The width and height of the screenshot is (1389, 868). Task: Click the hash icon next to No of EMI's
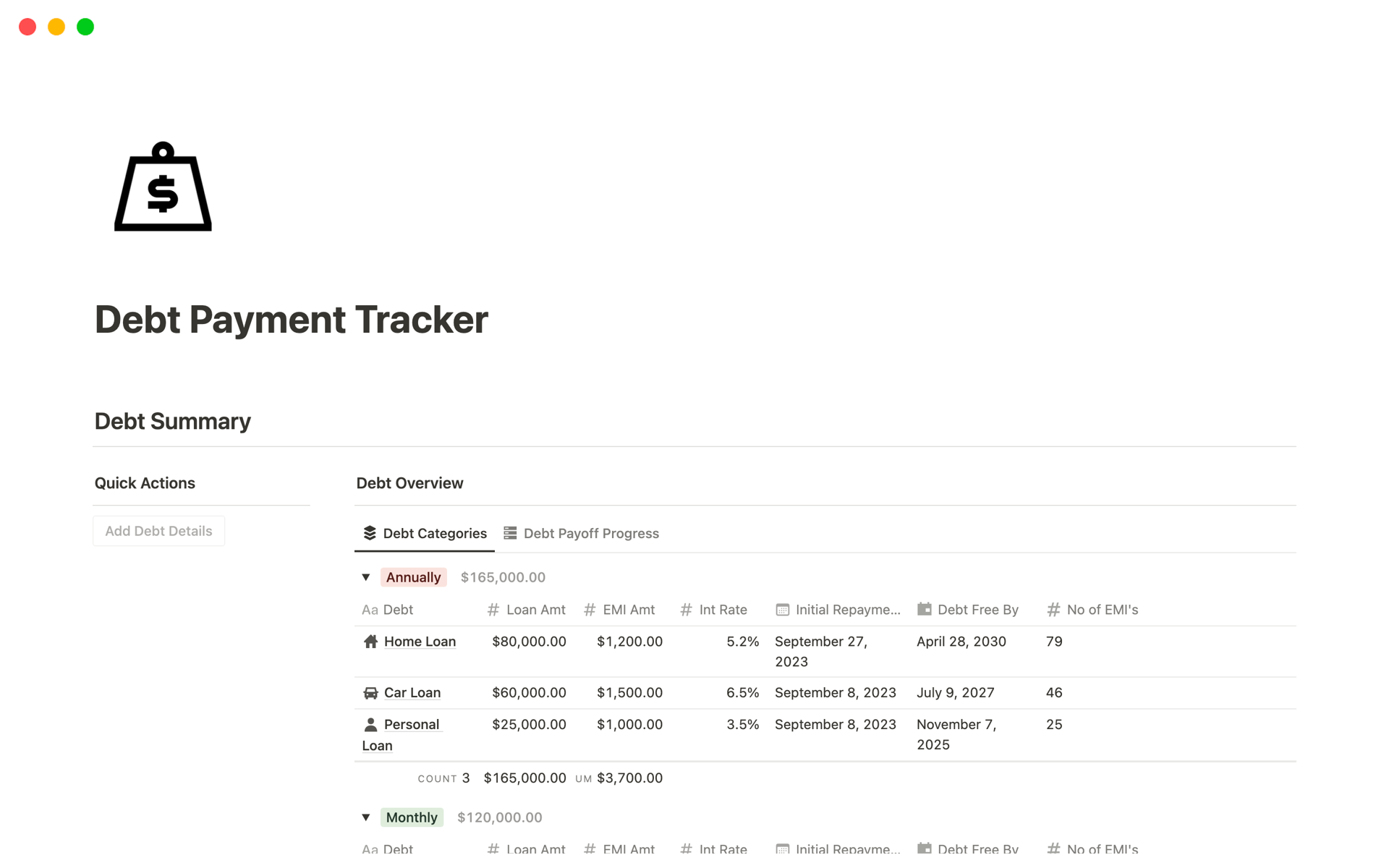pos(1053,610)
